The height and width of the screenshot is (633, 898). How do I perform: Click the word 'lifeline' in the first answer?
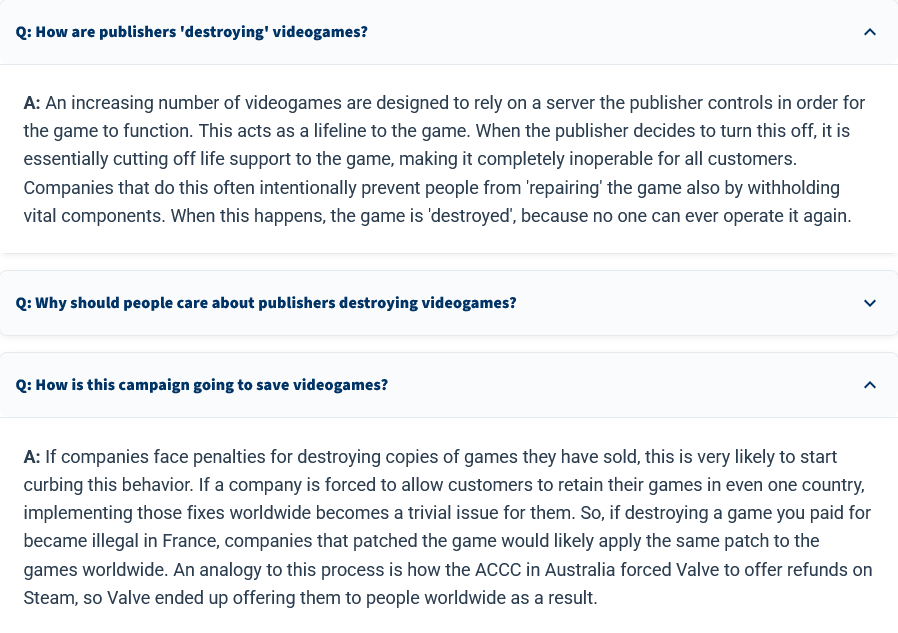pos(340,131)
